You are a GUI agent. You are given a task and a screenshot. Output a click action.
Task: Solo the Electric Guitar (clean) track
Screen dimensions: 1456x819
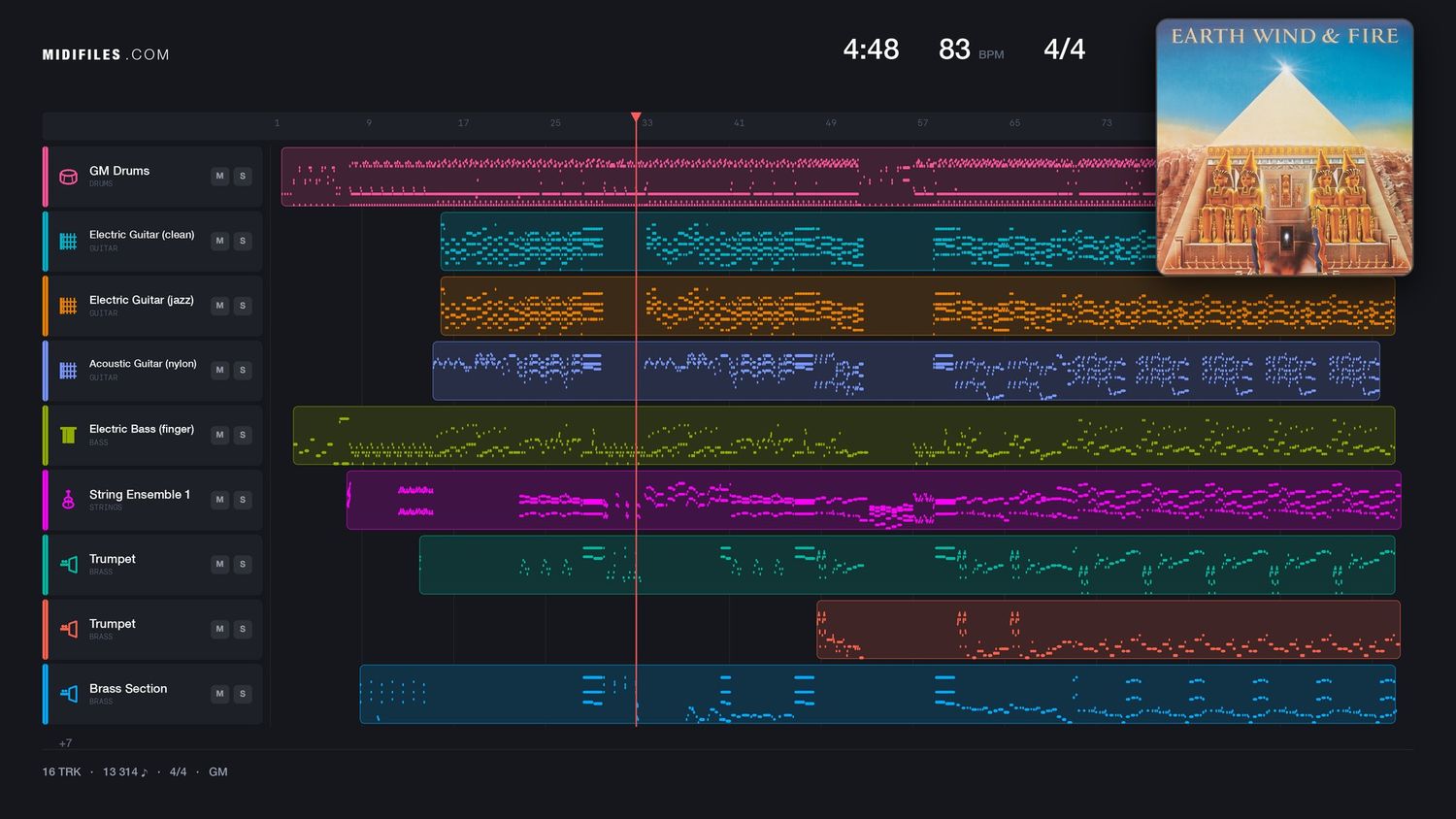[243, 241]
